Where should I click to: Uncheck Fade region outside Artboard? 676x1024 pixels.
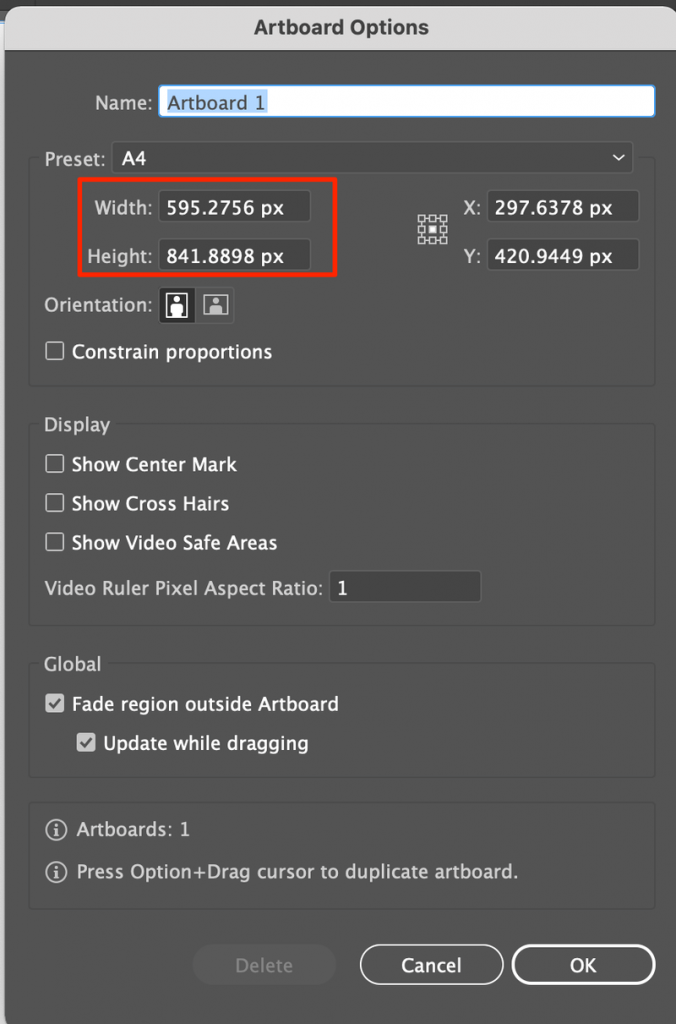click(55, 703)
